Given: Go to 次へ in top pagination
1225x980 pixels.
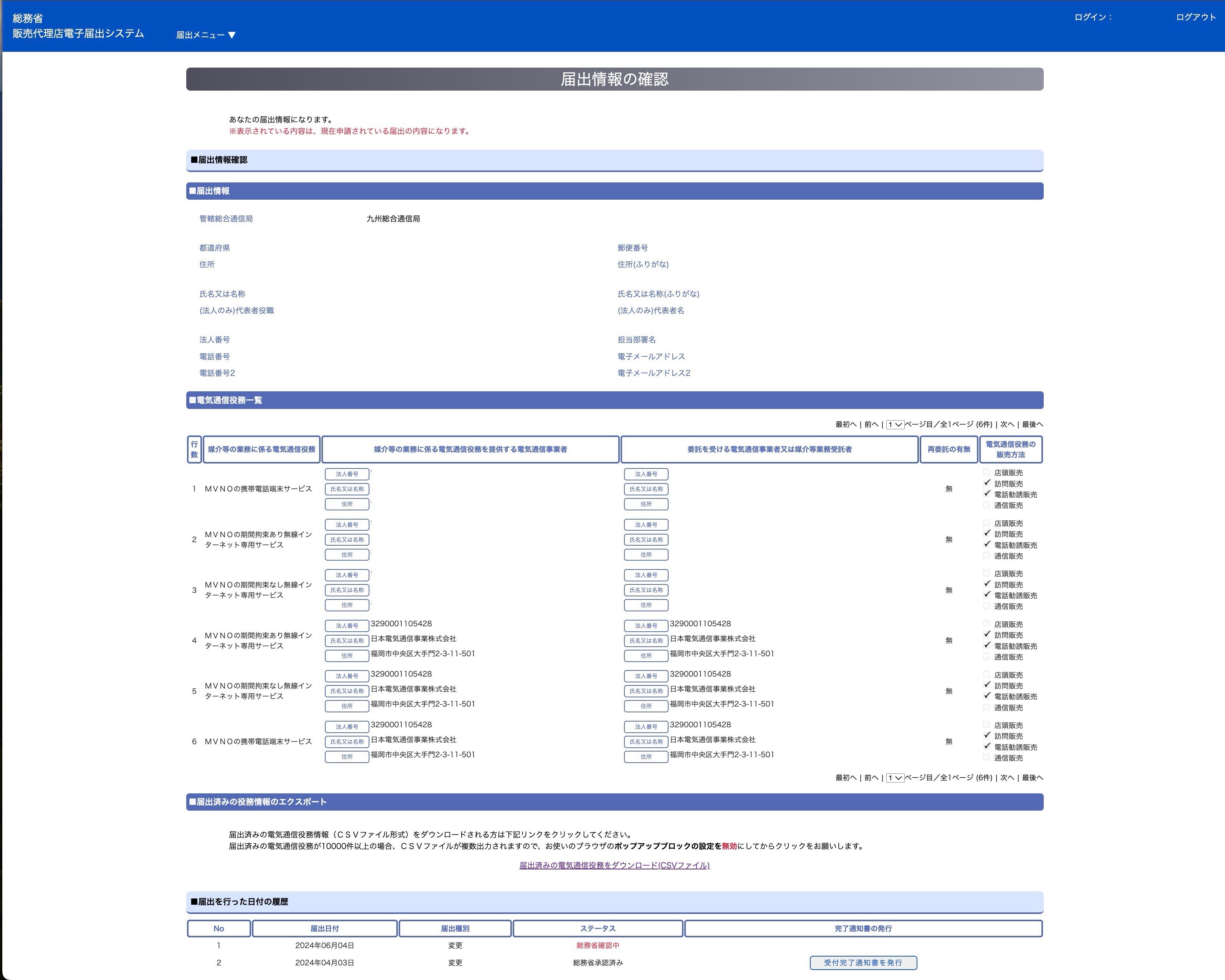Looking at the screenshot, I should 1007,424.
